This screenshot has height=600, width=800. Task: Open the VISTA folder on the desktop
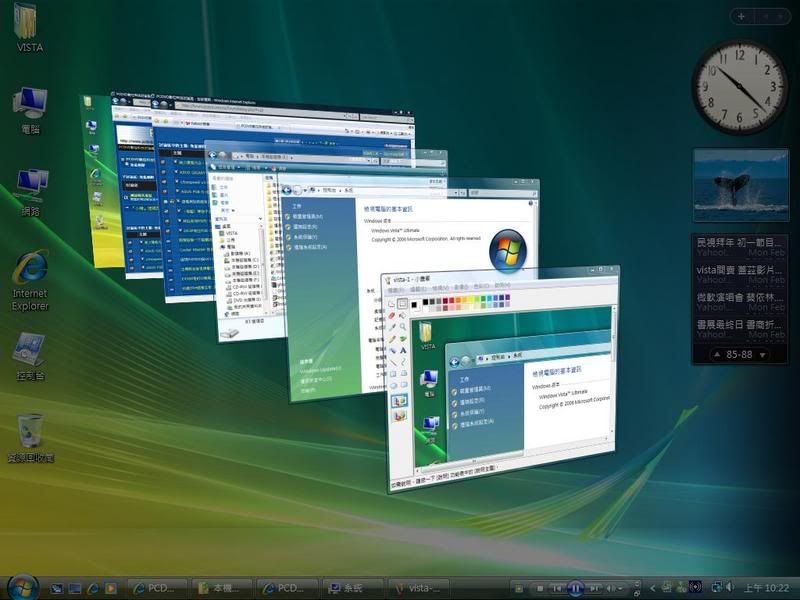coord(30,28)
